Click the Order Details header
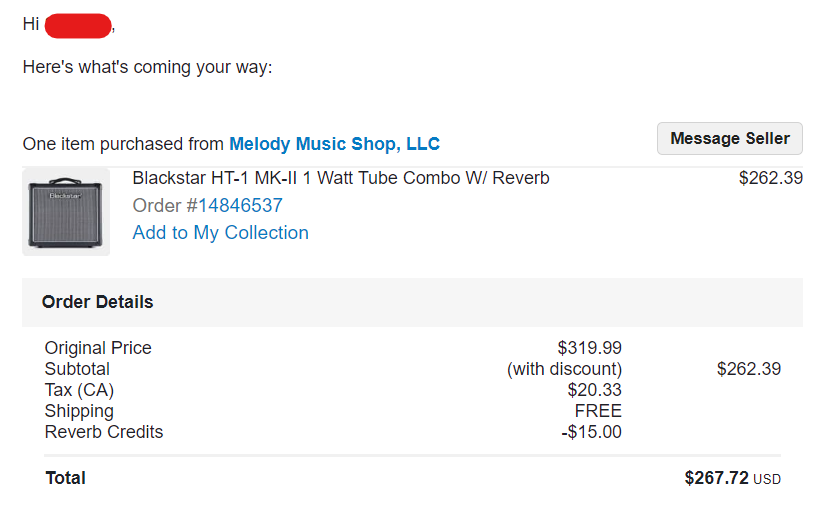The height and width of the screenshot is (506, 827). click(98, 302)
